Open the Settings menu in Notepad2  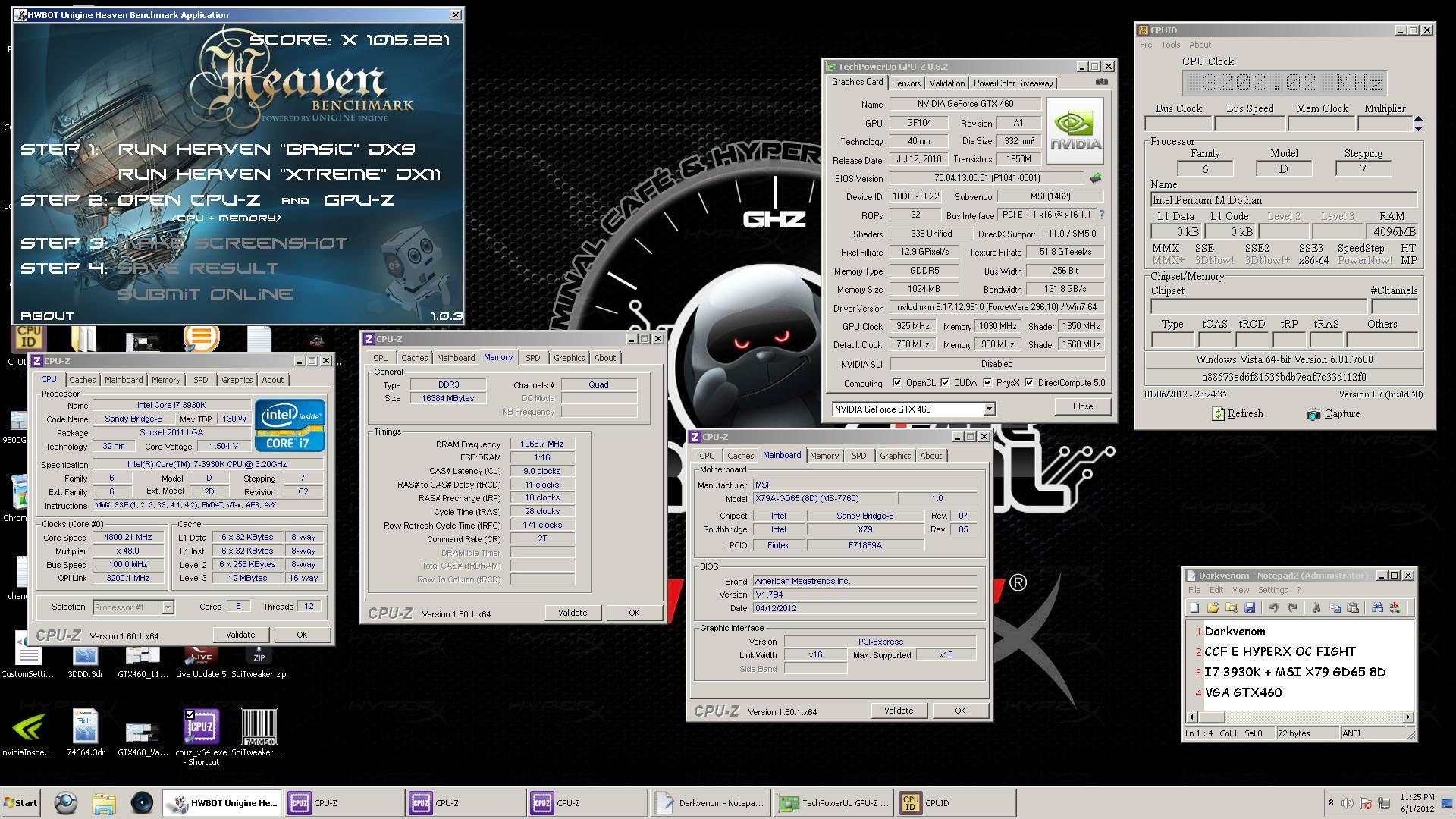[1272, 590]
